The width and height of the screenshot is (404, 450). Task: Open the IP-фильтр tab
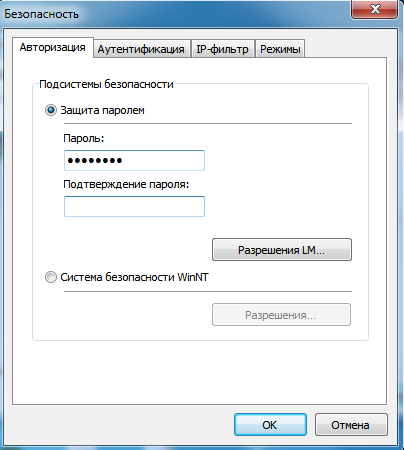coord(222,49)
